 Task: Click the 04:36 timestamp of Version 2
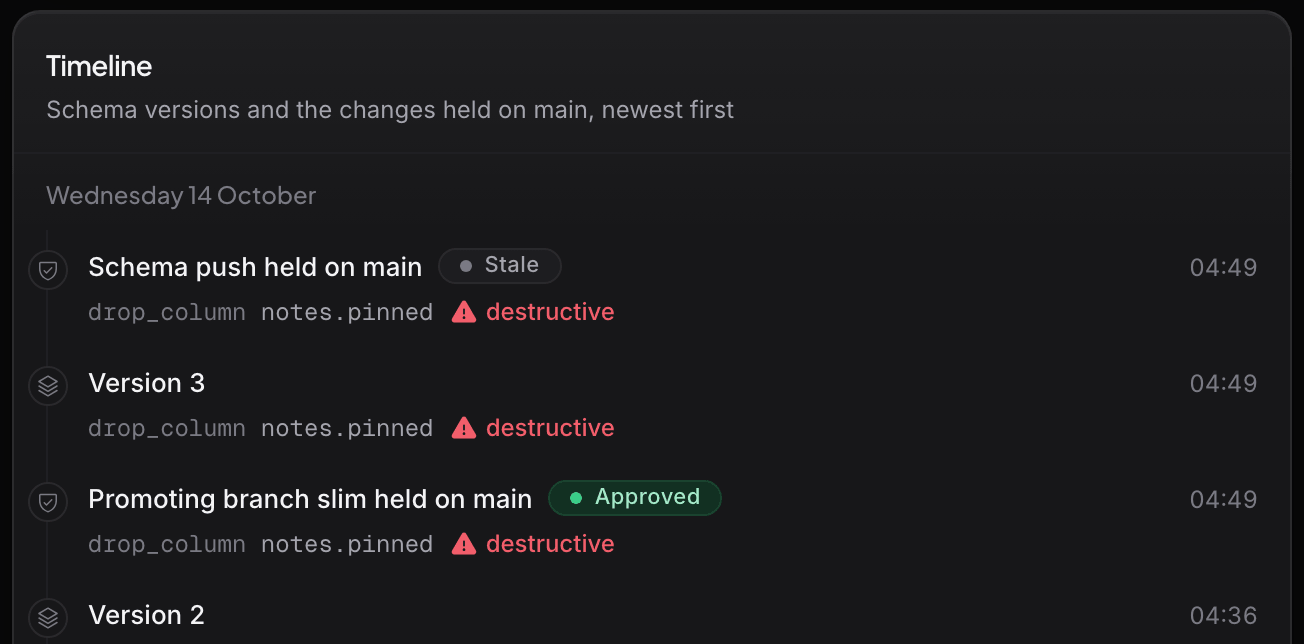coord(1223,615)
